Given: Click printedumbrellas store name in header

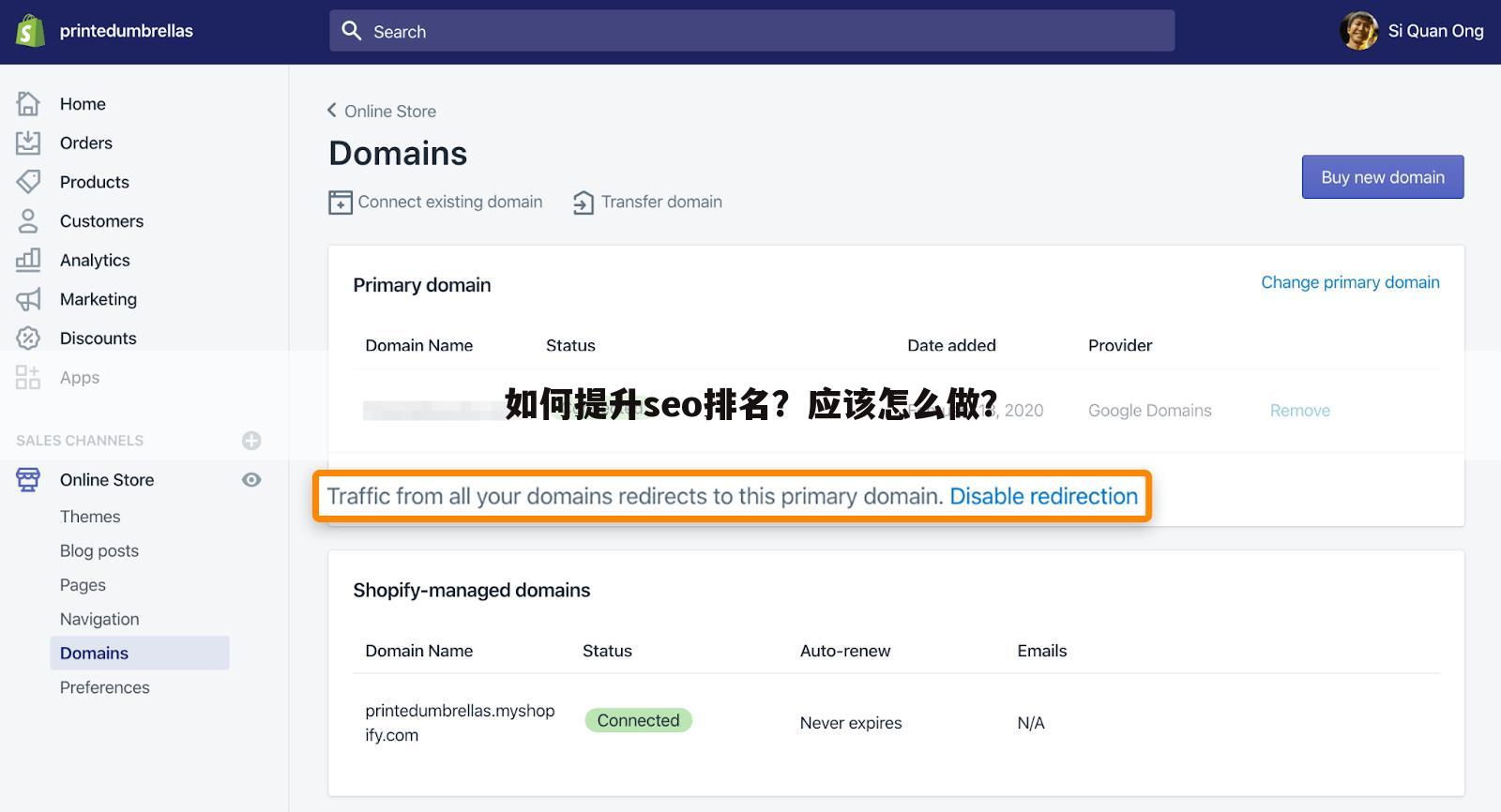Looking at the screenshot, I should [127, 31].
